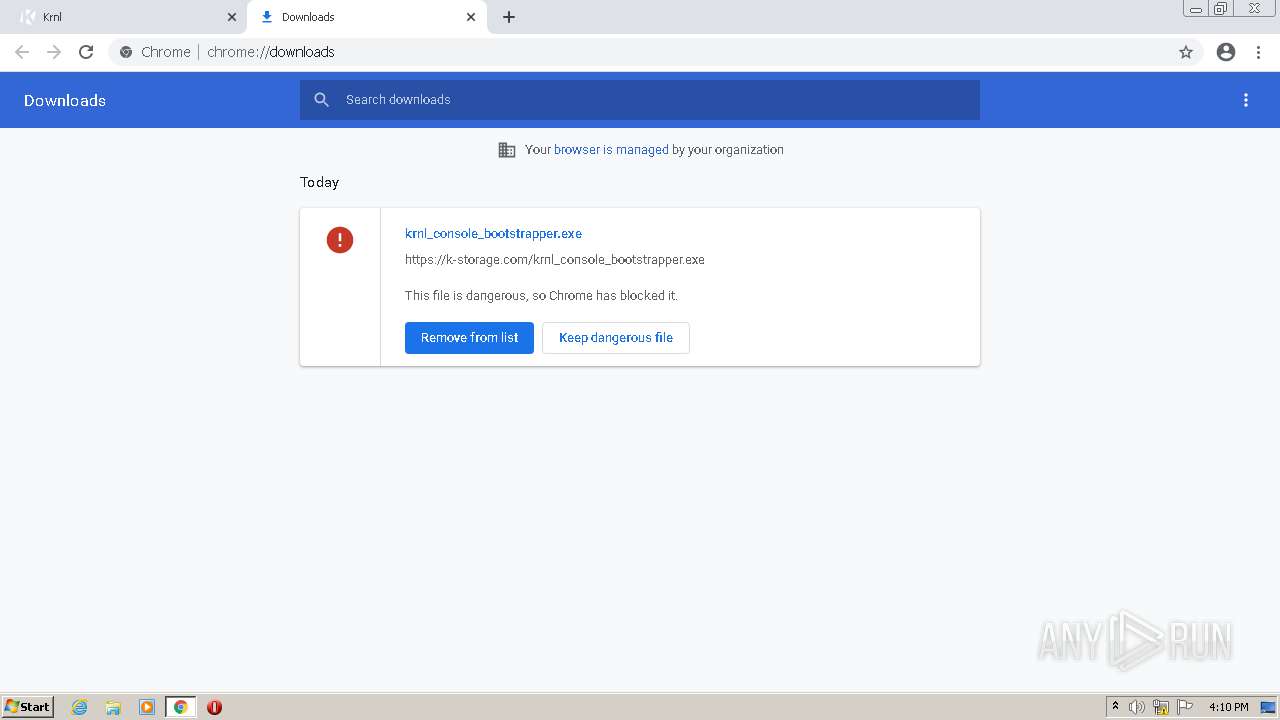Keep dangerous file button
The height and width of the screenshot is (720, 1280).
point(616,338)
